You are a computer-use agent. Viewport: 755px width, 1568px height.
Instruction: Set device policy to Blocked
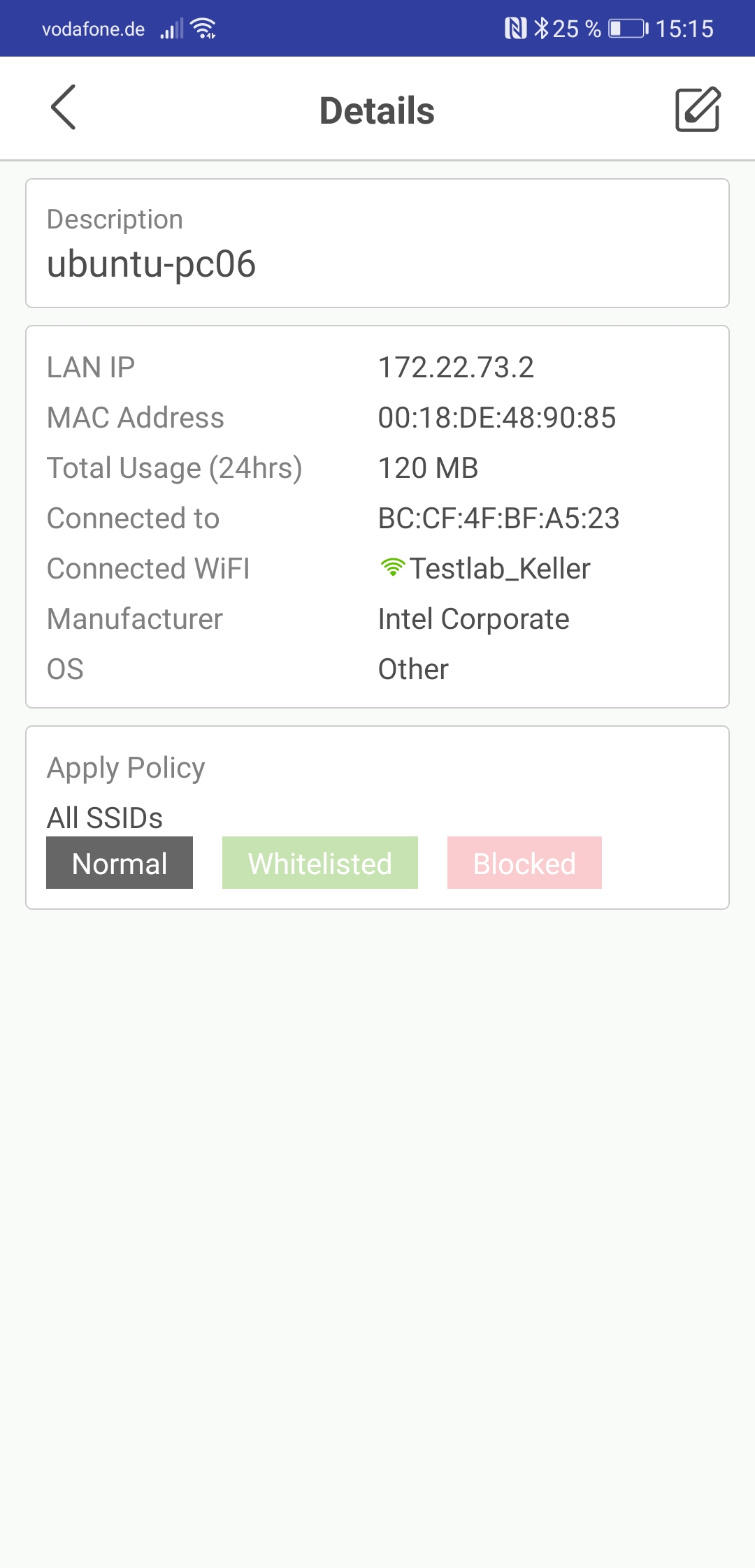pos(524,863)
